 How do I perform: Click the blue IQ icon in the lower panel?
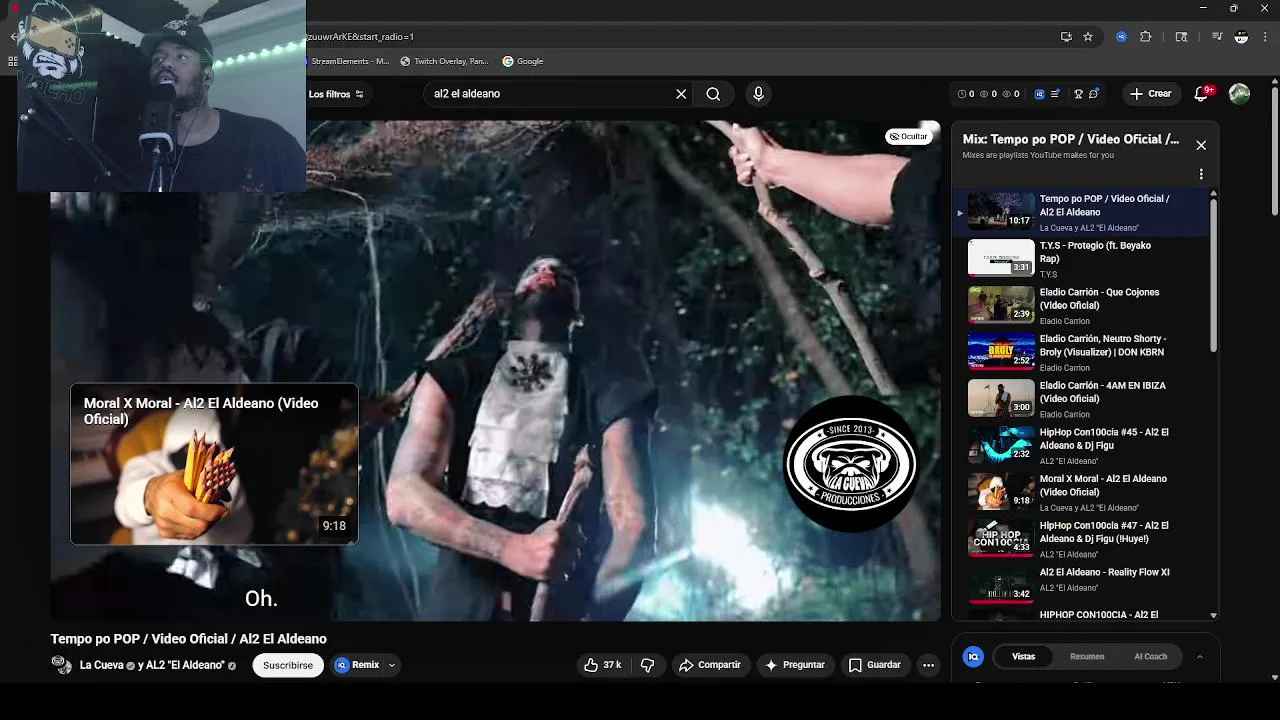[972, 657]
